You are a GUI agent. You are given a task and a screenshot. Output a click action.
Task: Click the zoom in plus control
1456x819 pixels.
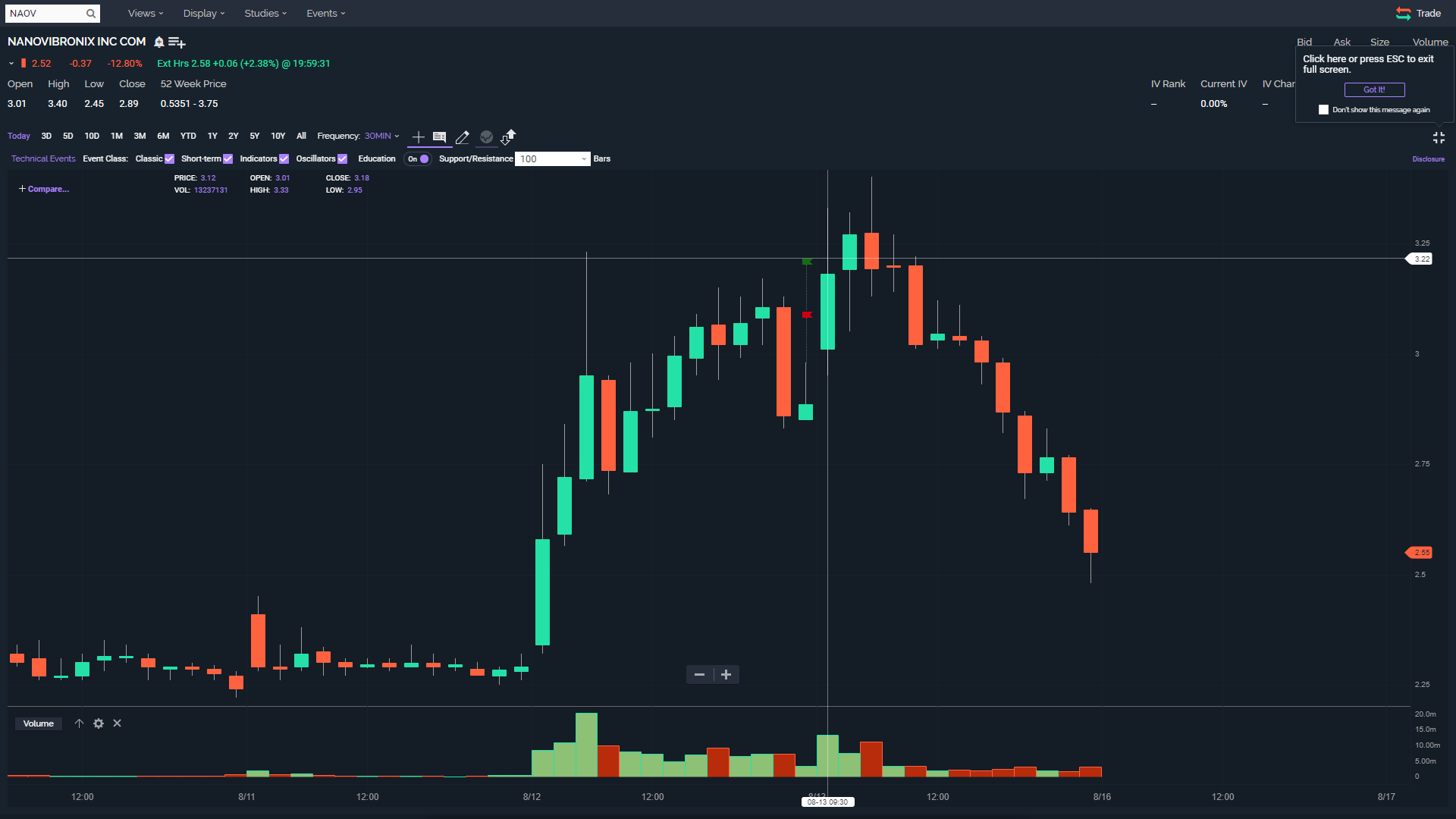pos(726,675)
